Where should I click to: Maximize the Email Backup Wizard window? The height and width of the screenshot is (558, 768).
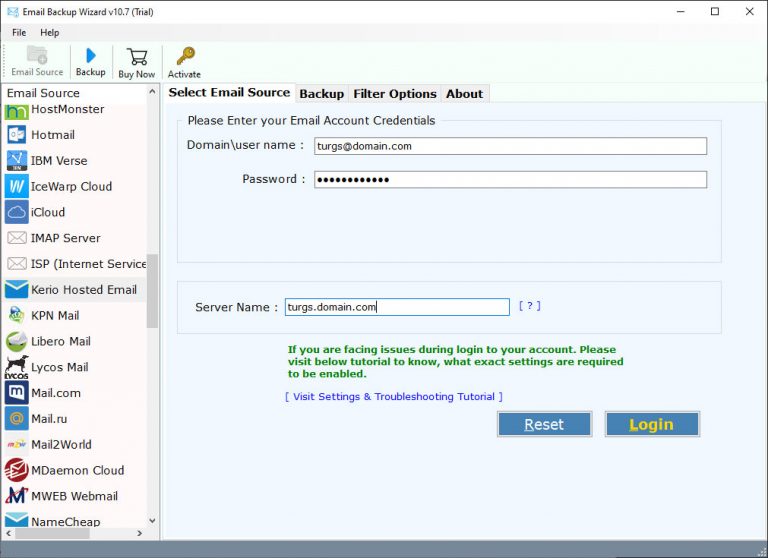[715, 11]
